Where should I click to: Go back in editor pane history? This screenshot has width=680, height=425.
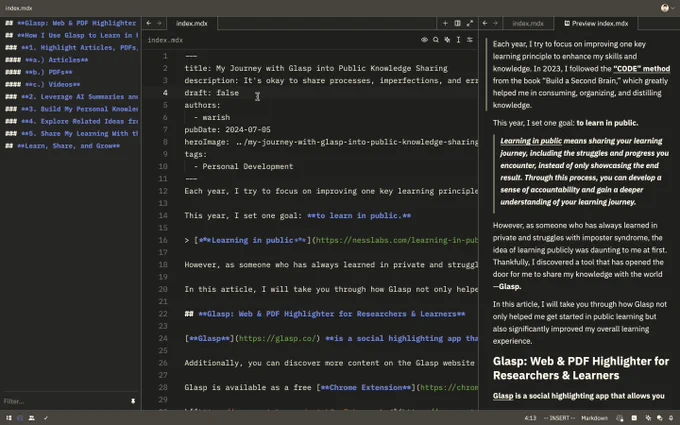pyautogui.click(x=149, y=23)
